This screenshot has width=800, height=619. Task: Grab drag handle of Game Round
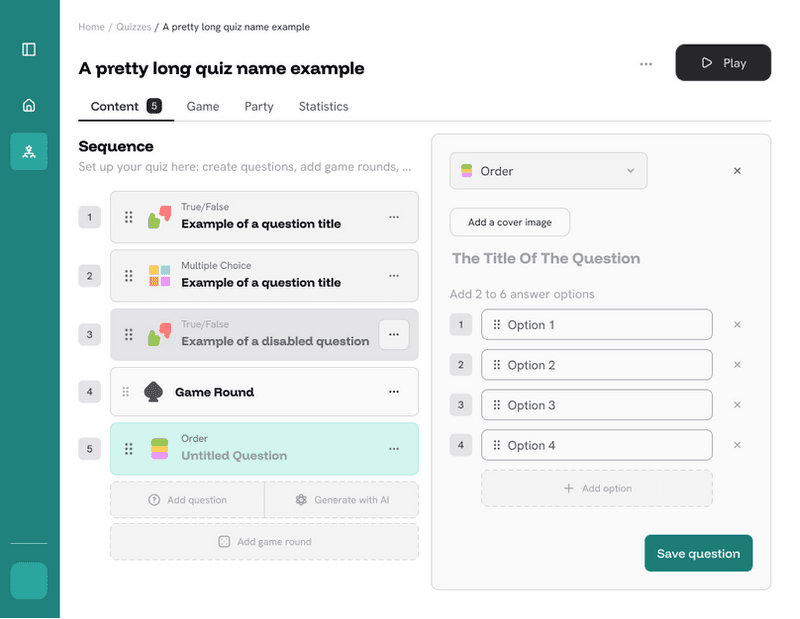pos(126,392)
